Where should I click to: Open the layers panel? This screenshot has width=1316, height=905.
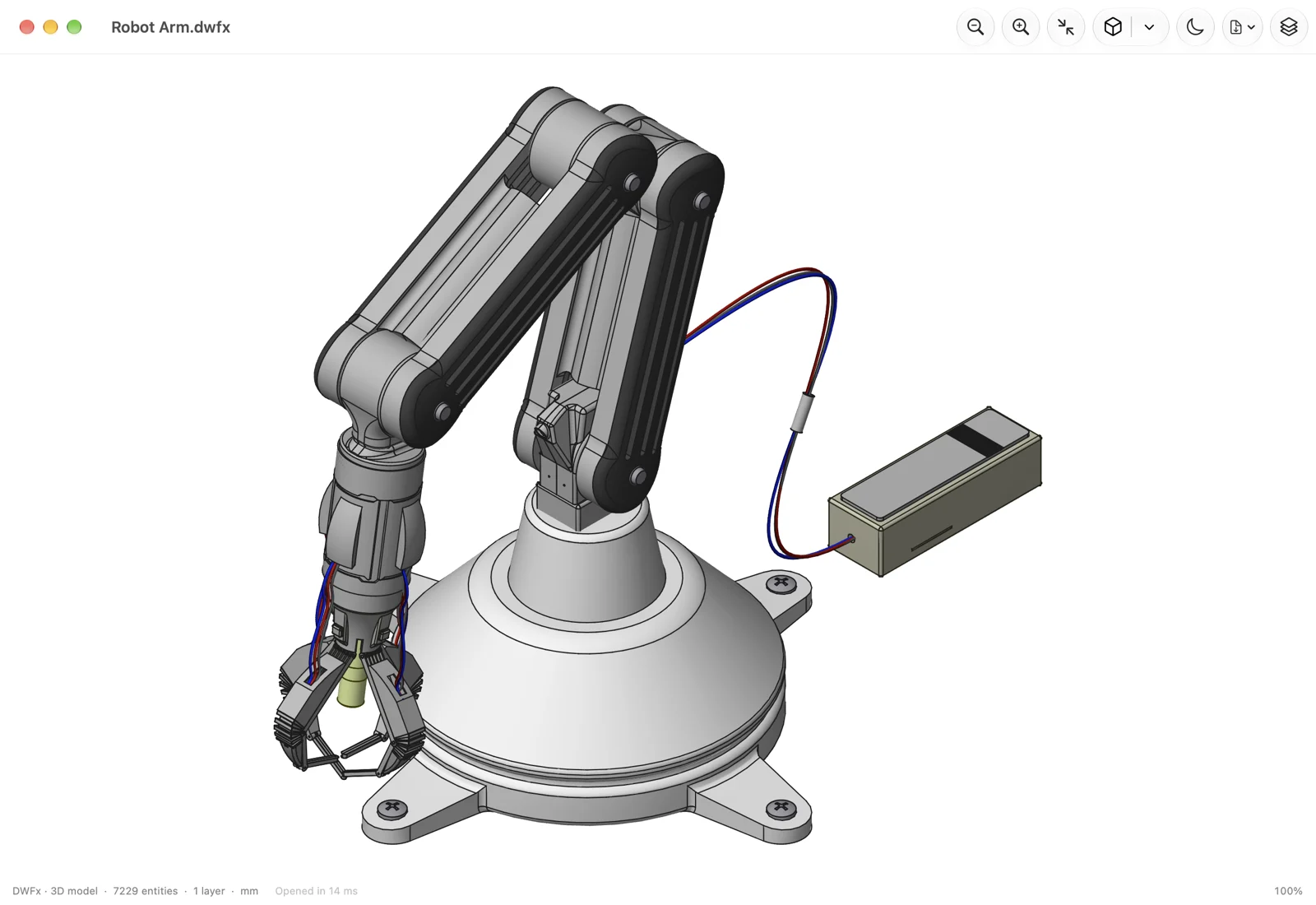pyautogui.click(x=1289, y=27)
